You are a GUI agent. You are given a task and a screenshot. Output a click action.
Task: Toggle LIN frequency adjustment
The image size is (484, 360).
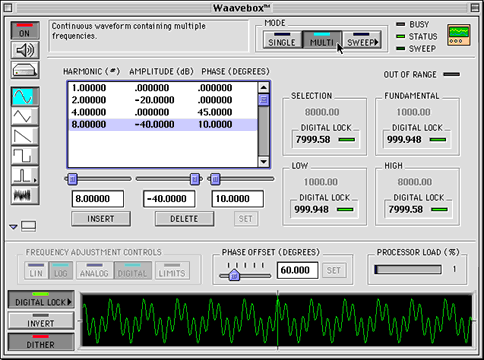pyautogui.click(x=36, y=270)
